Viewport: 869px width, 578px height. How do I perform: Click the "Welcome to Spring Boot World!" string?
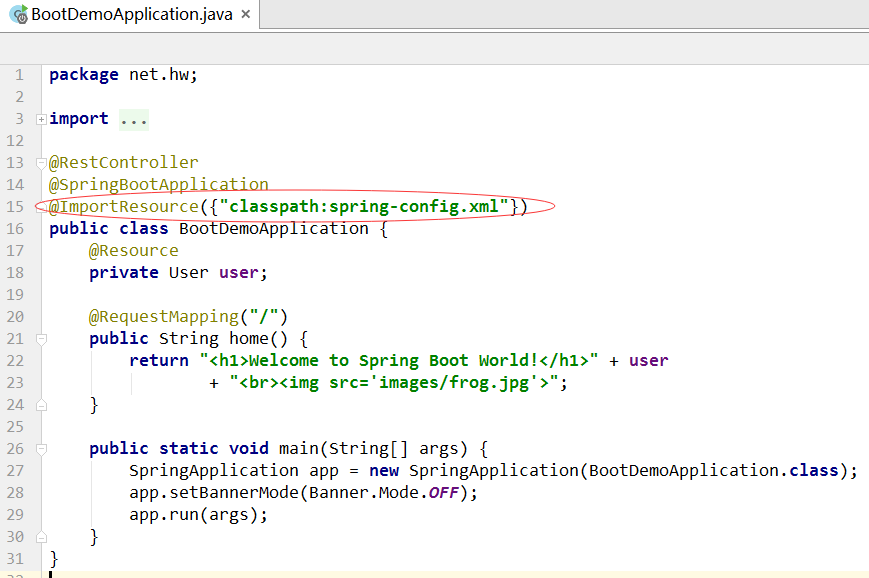coord(399,361)
